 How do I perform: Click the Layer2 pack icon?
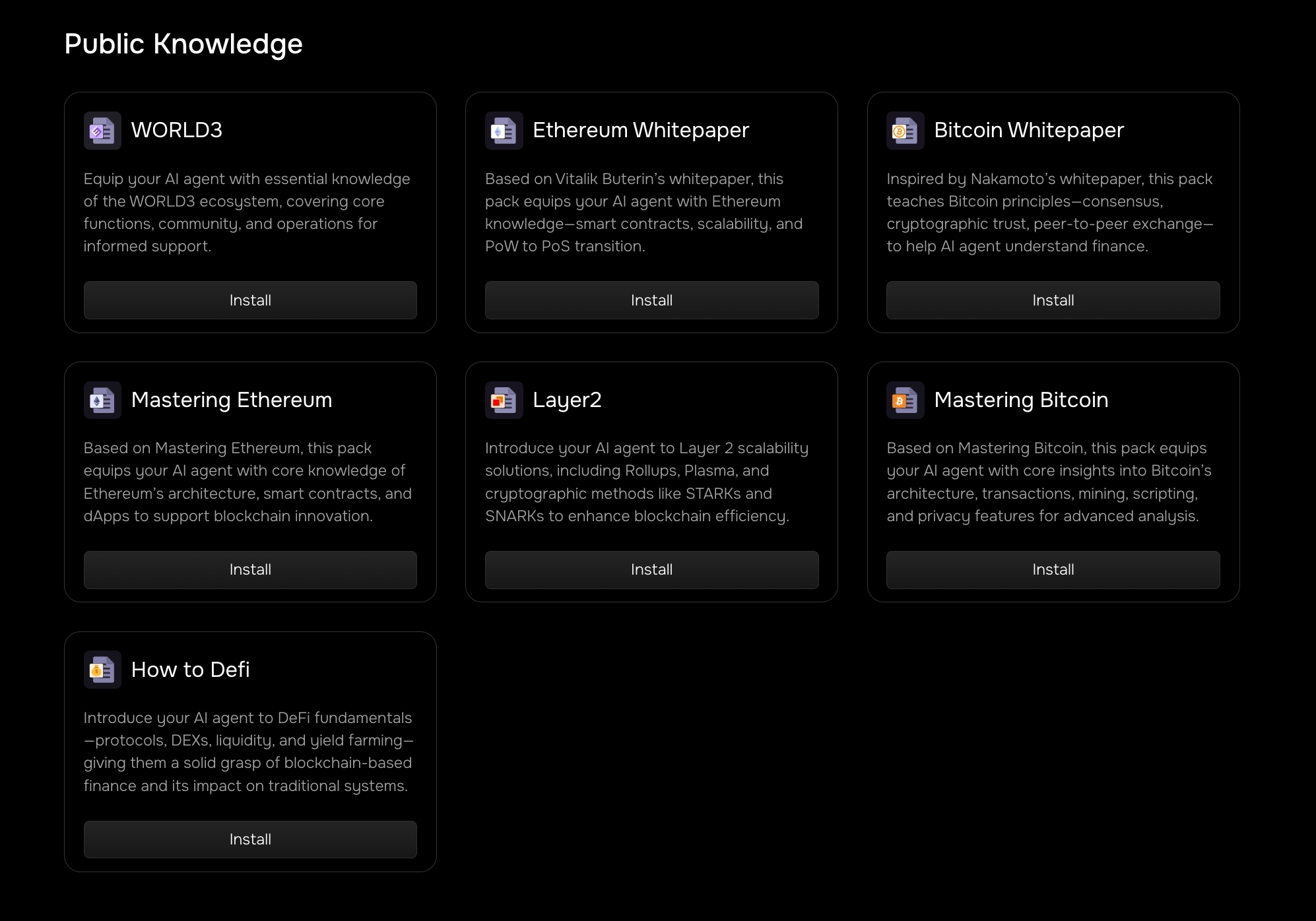click(504, 400)
